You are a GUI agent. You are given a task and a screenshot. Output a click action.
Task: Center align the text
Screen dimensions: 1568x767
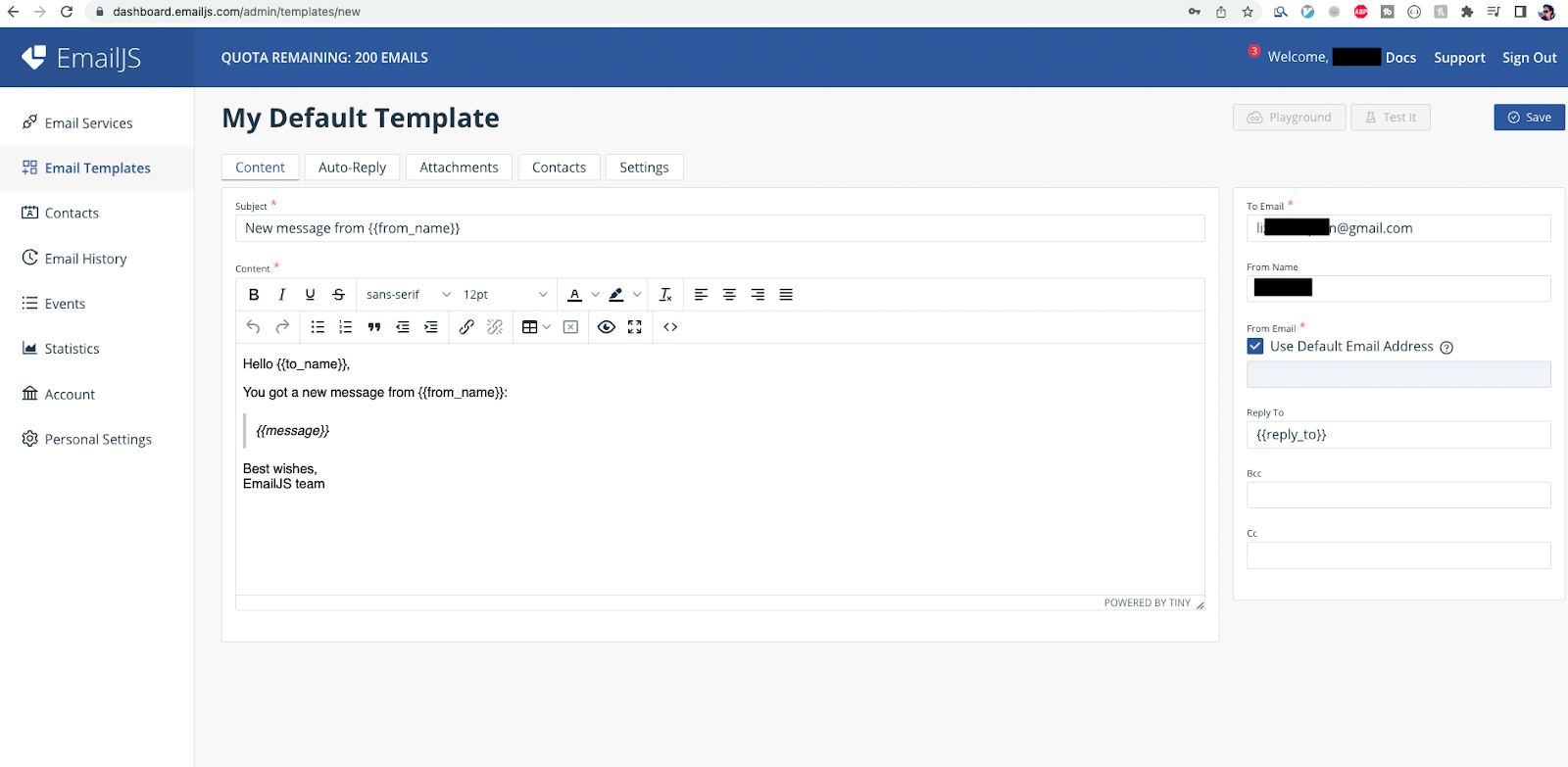[x=729, y=295]
